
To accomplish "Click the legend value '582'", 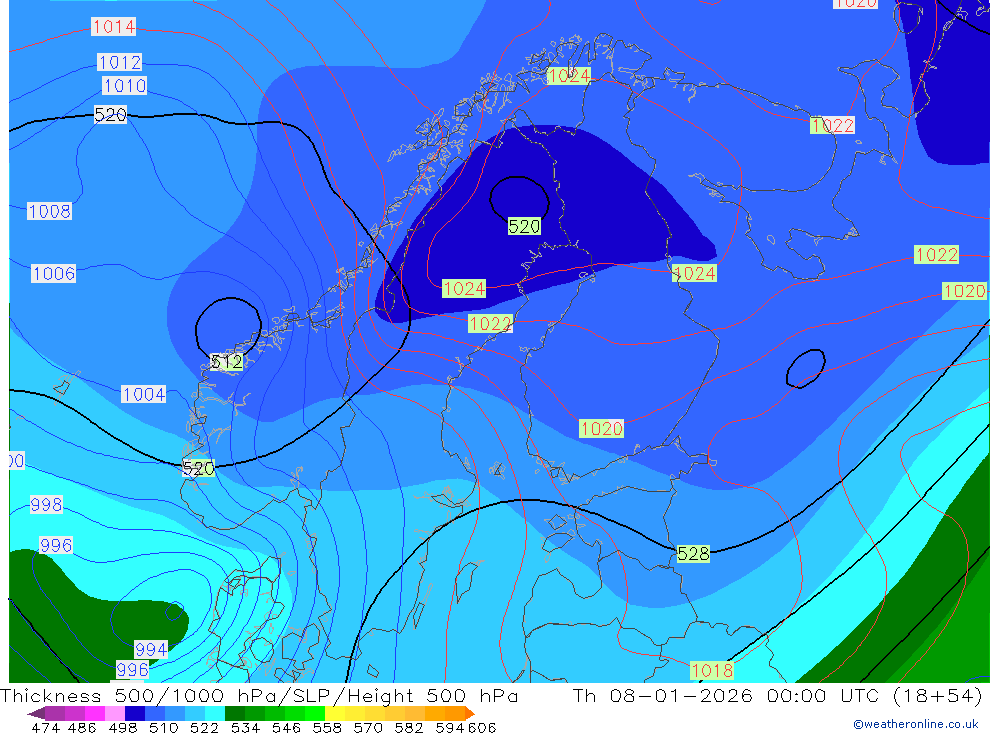I will pyautogui.click(x=408, y=727).
